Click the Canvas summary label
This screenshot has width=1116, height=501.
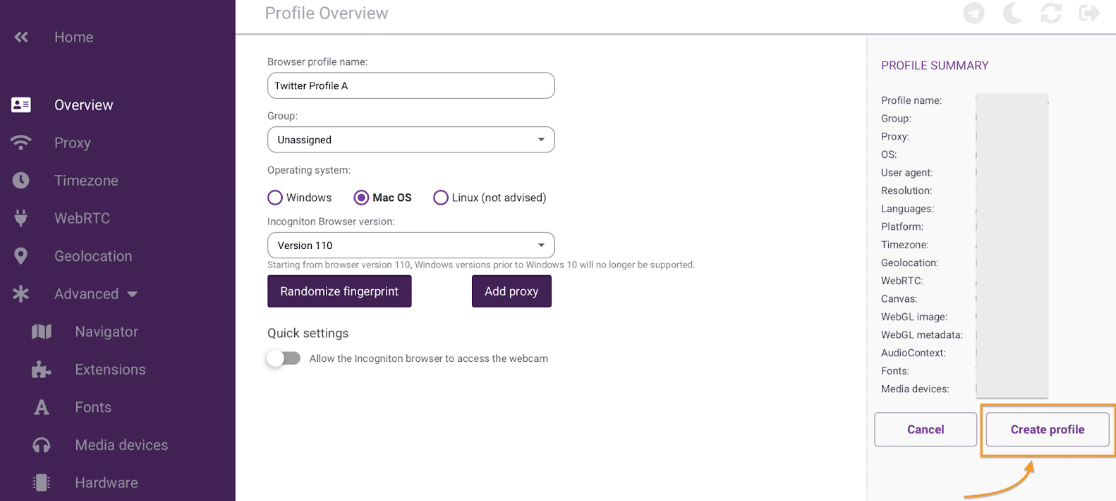[x=899, y=299]
